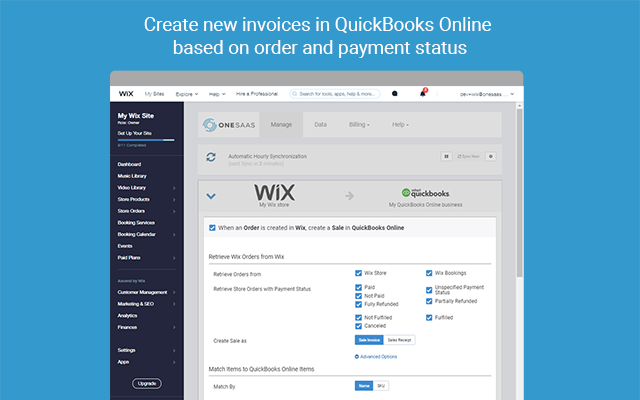Toggle the Fully Refunded checkbox
Viewport: 640px width, 400px height.
(358, 304)
